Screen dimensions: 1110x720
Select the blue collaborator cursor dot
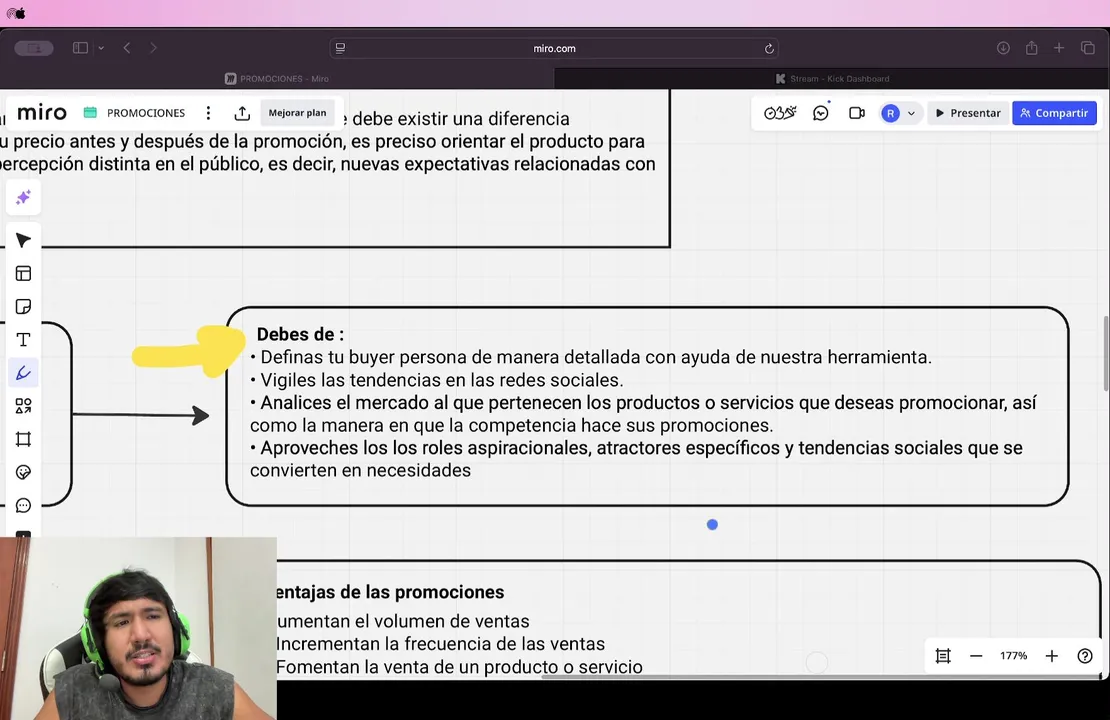click(x=712, y=525)
